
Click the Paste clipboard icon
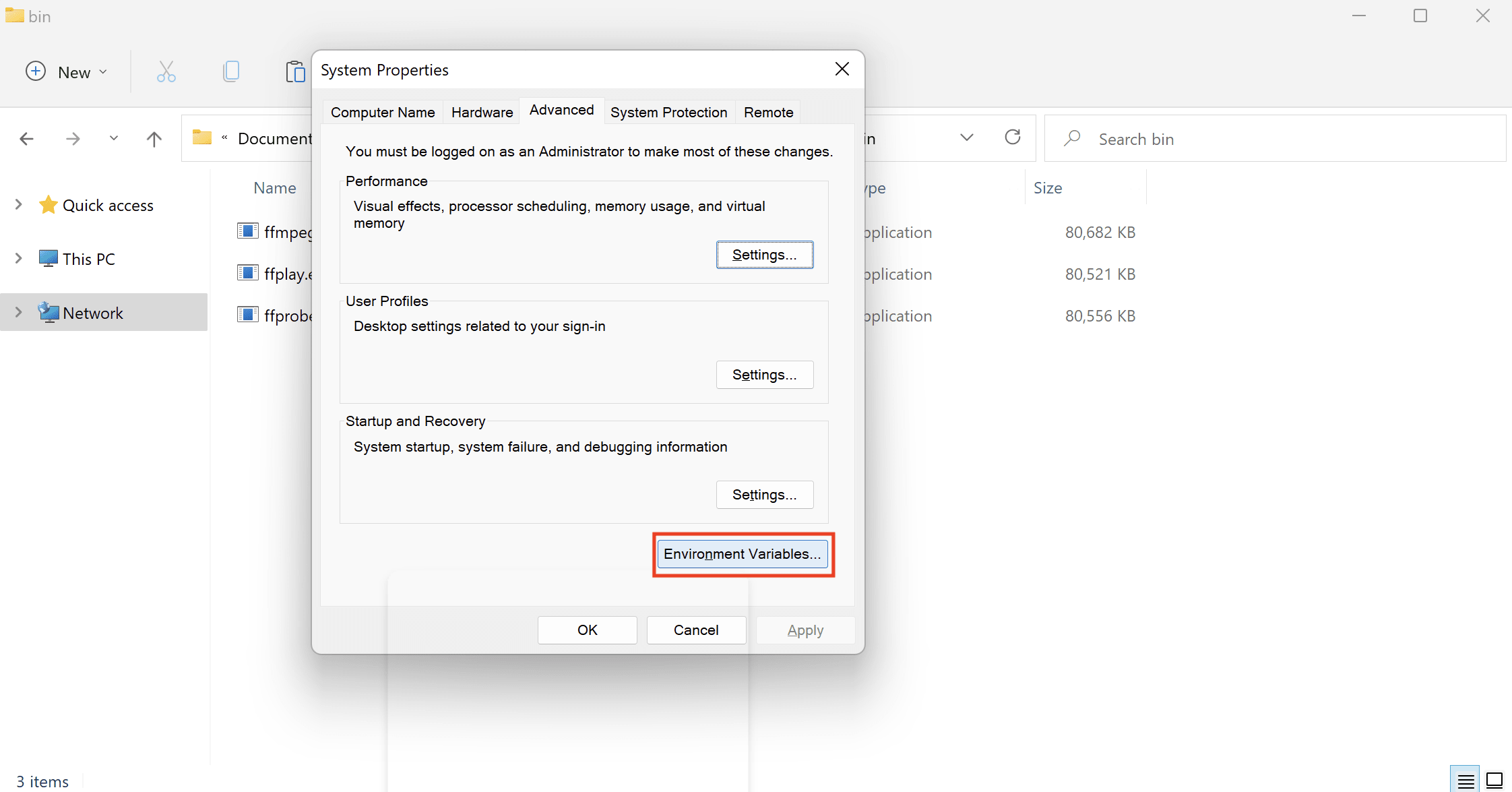pos(295,71)
